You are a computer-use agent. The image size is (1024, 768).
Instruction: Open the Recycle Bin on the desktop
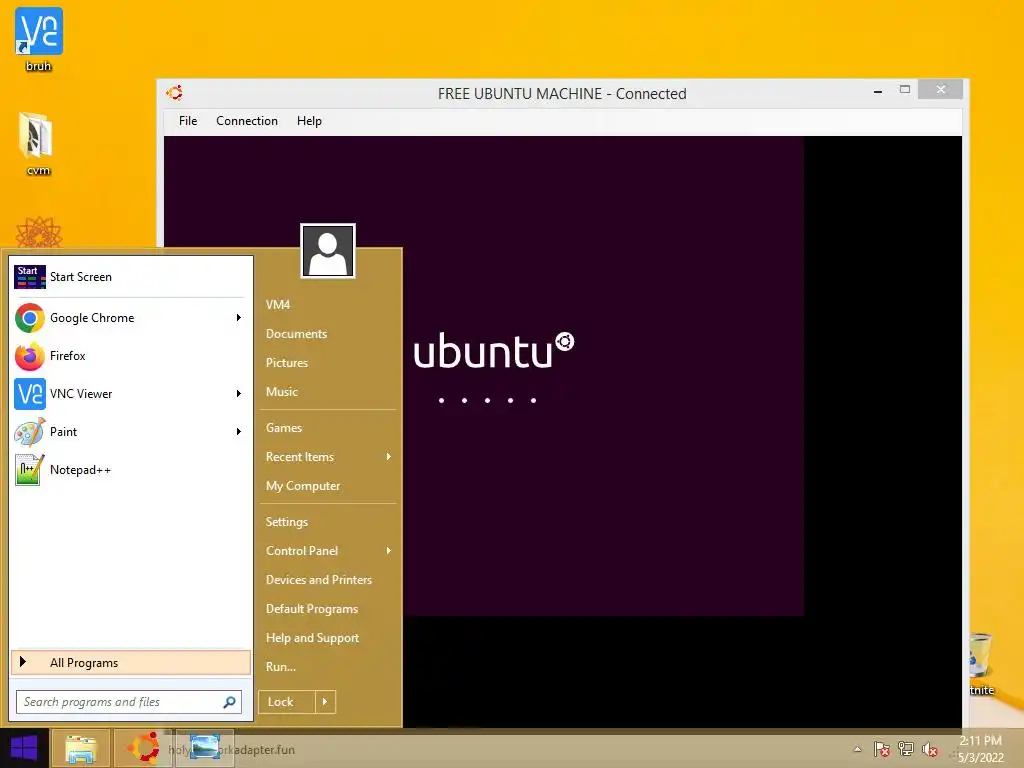pos(980,663)
